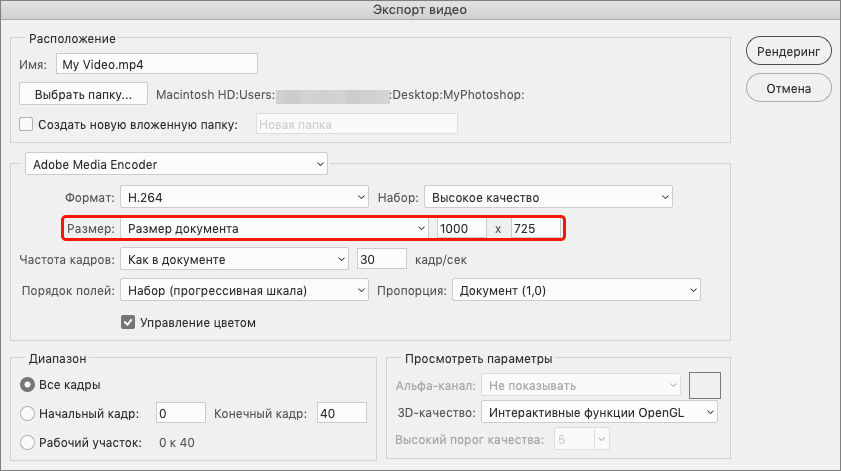
Task: Click the Отмена button
Action: click(788, 88)
